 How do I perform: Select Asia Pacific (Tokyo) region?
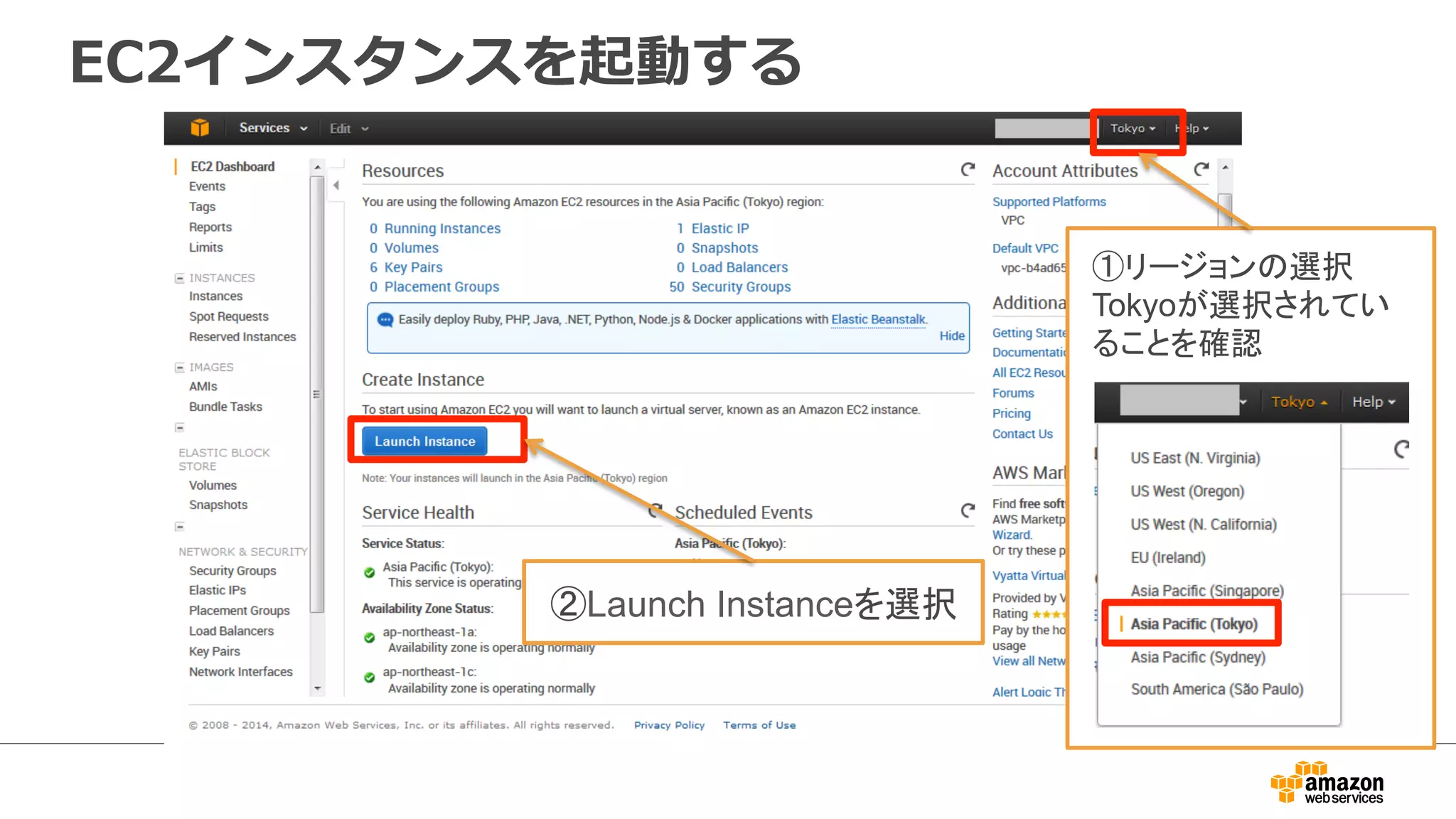1194,624
